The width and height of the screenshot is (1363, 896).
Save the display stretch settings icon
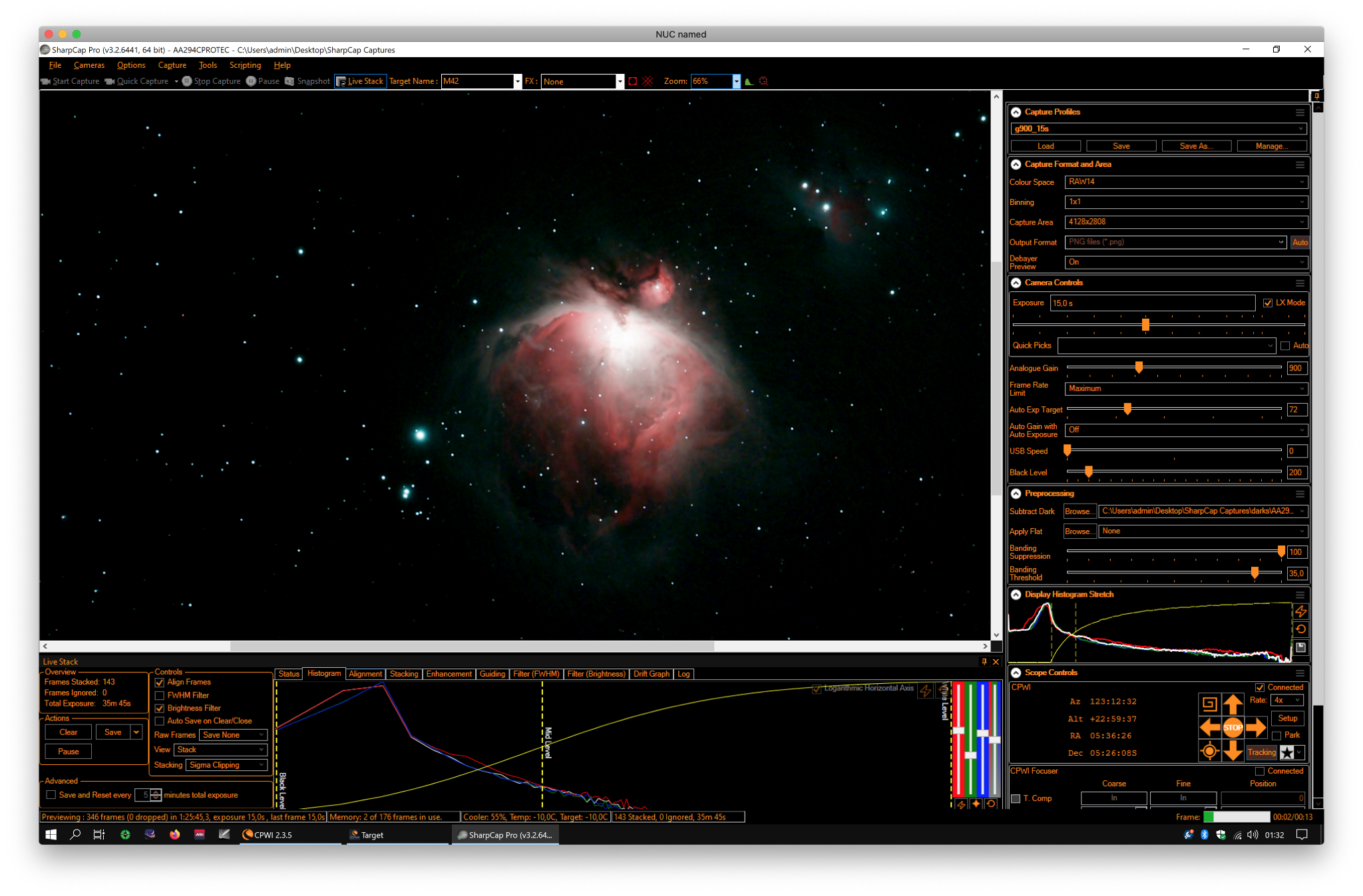(x=1301, y=647)
